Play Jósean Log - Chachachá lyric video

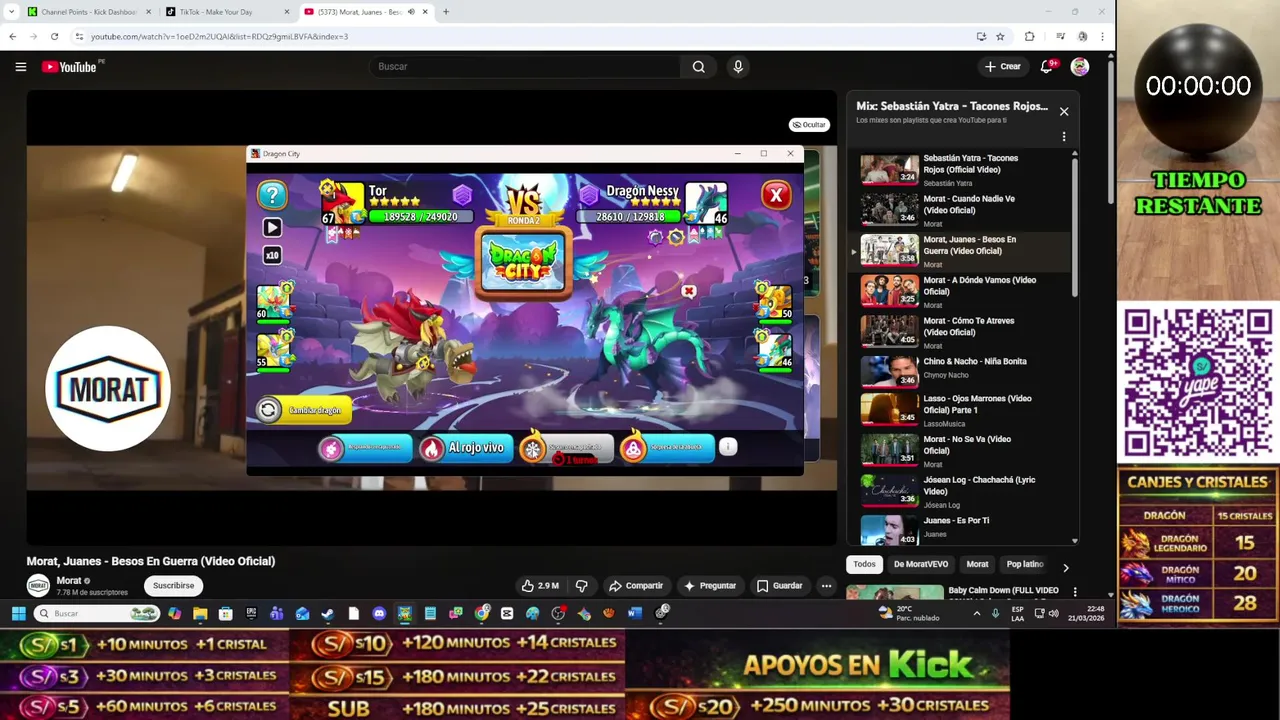point(960,491)
